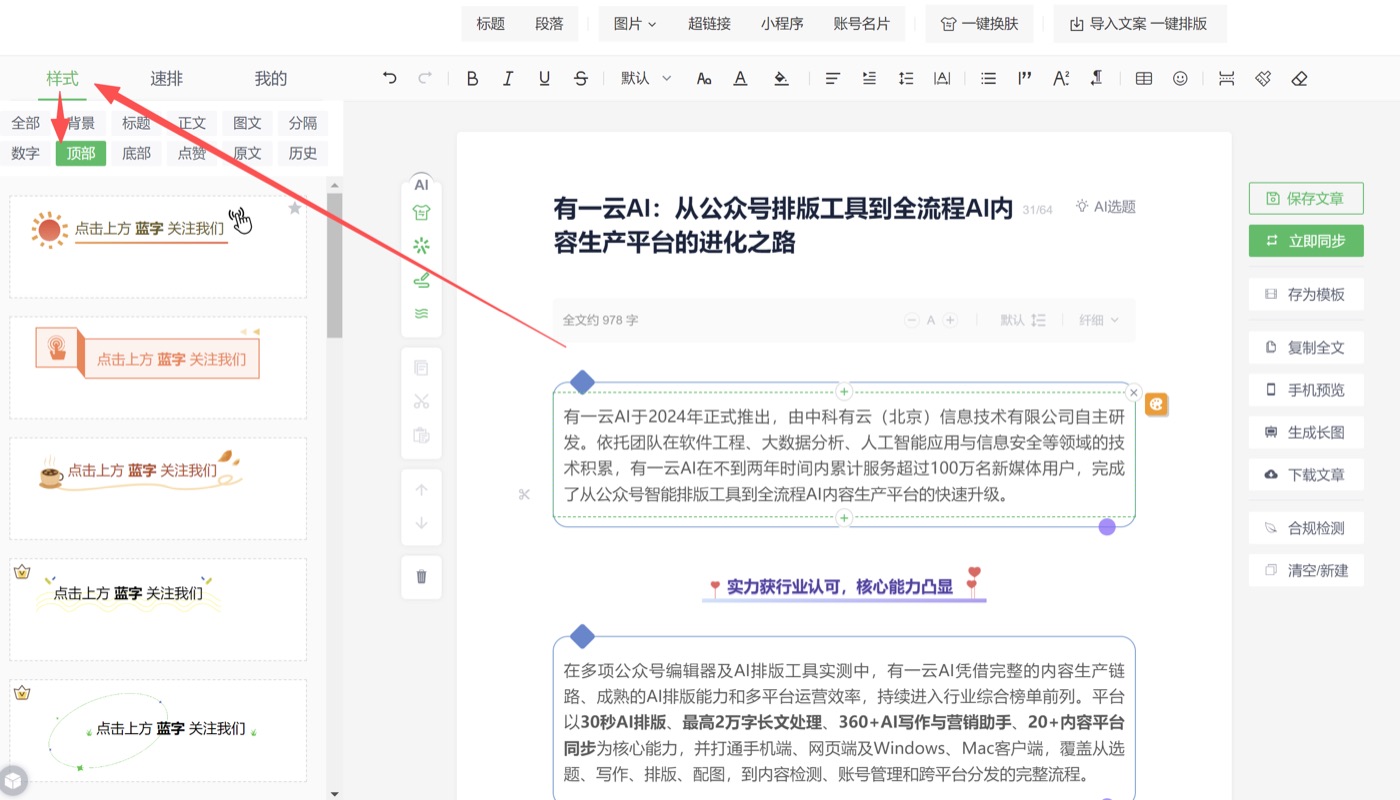Click the eraser clear-format icon

click(x=1299, y=78)
